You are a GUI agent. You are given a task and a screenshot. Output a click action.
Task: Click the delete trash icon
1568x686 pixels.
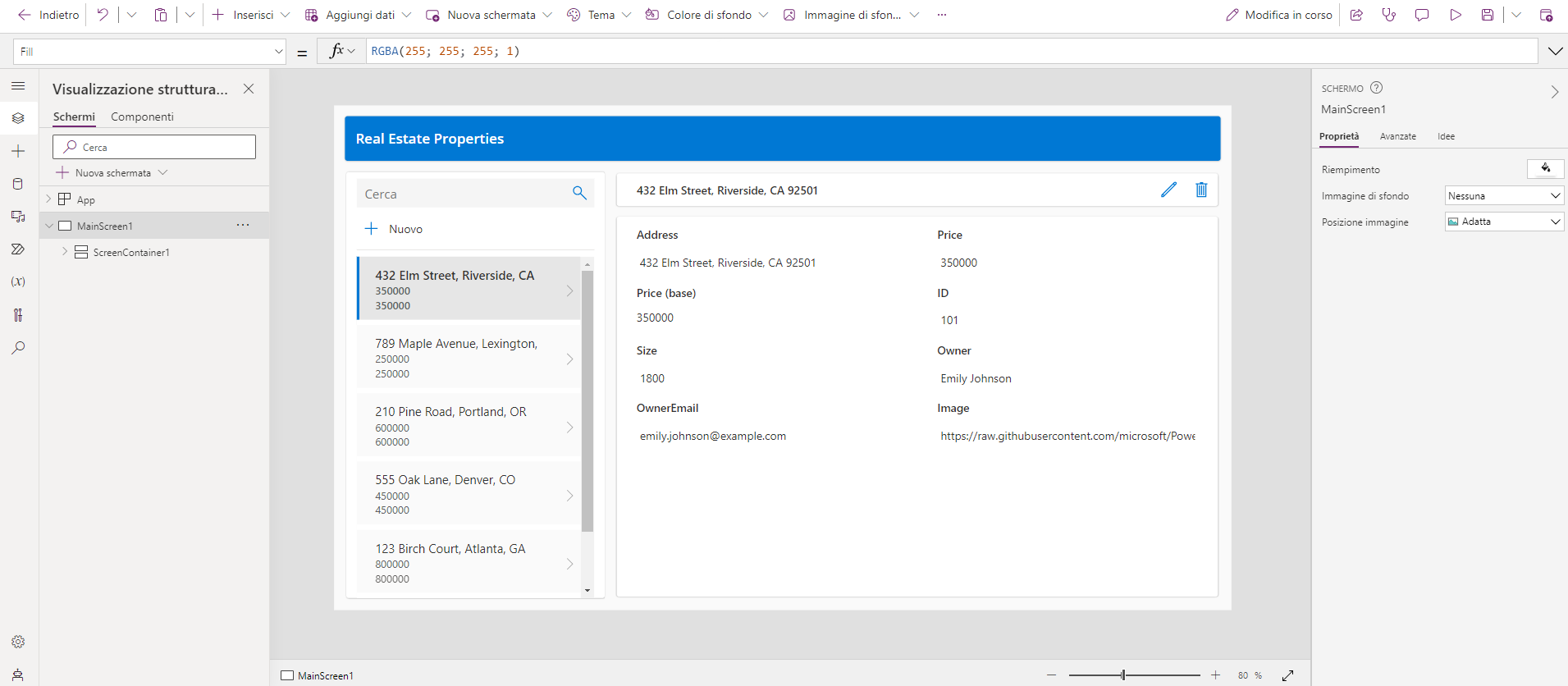[1201, 190]
